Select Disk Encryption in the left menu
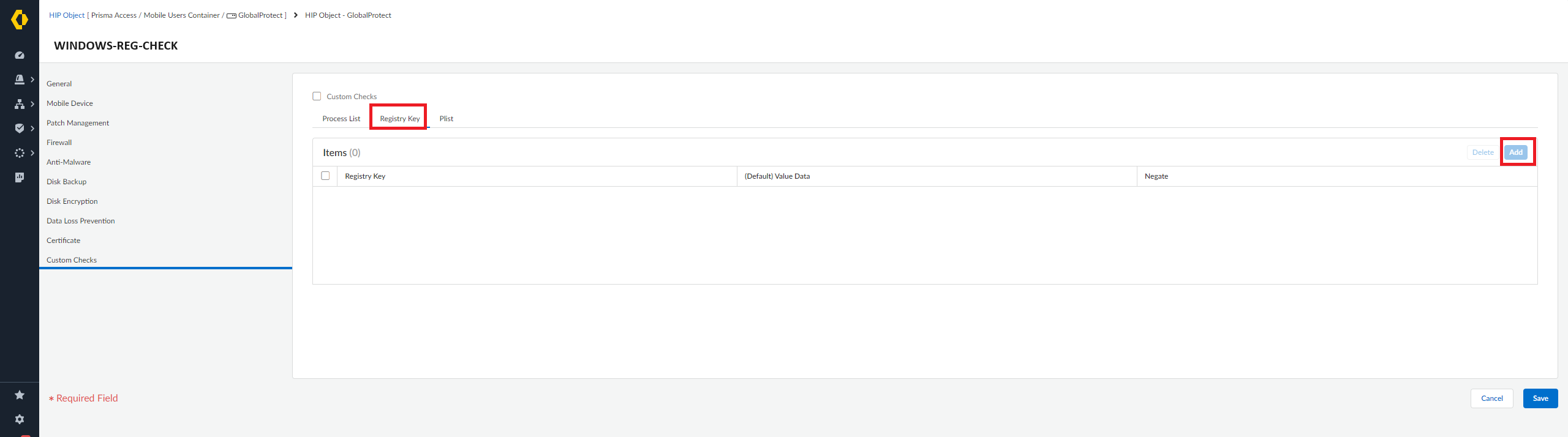1568x437 pixels. coord(72,201)
